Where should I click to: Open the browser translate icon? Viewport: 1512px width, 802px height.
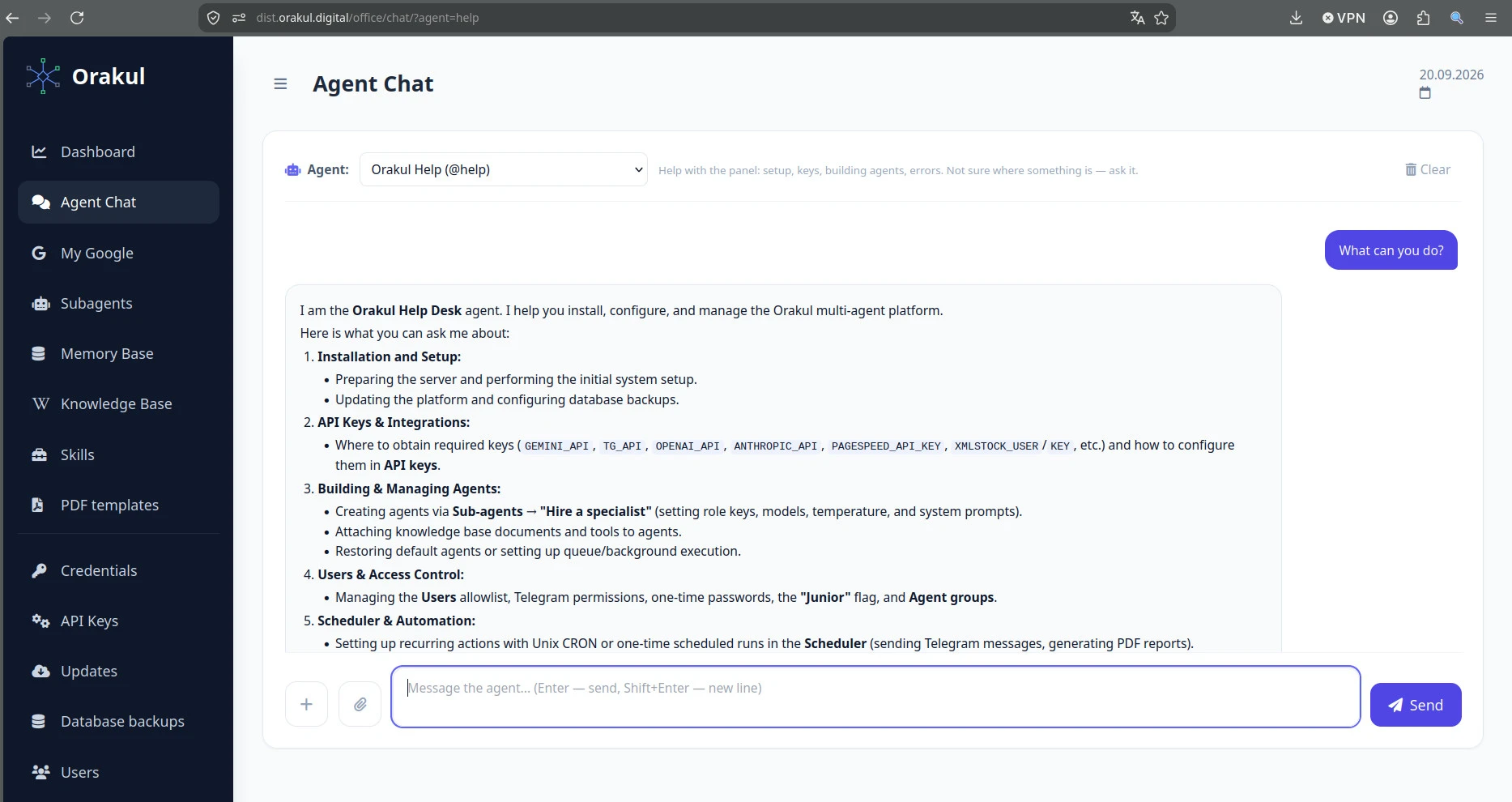point(1138,18)
